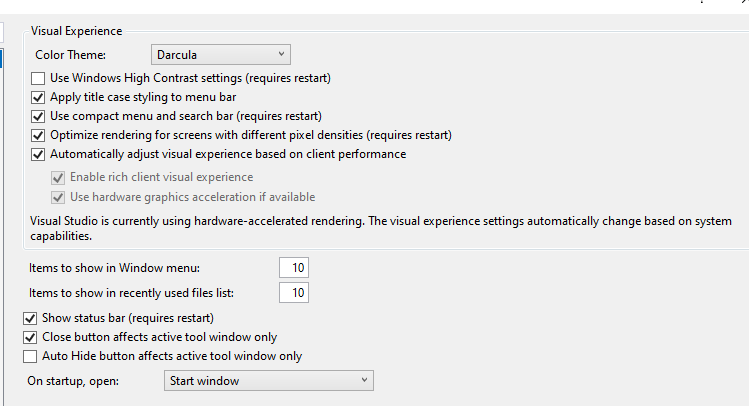Enable Use Windows High Contrast settings checkbox
The width and height of the screenshot is (749, 406).
tap(39, 78)
